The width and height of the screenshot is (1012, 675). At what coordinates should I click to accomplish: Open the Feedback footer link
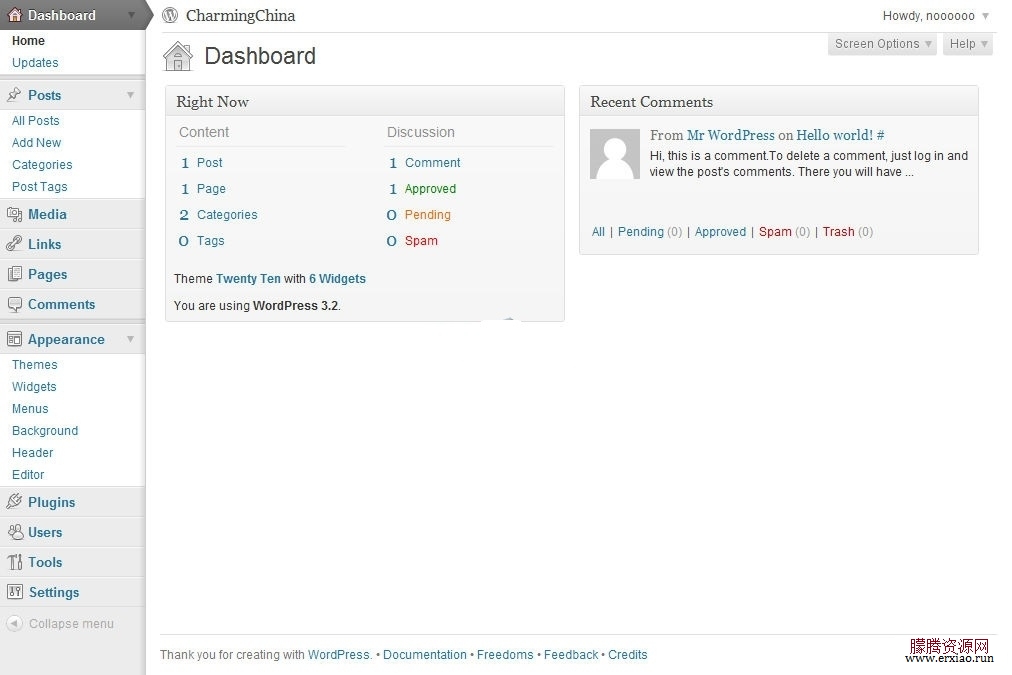(571, 654)
